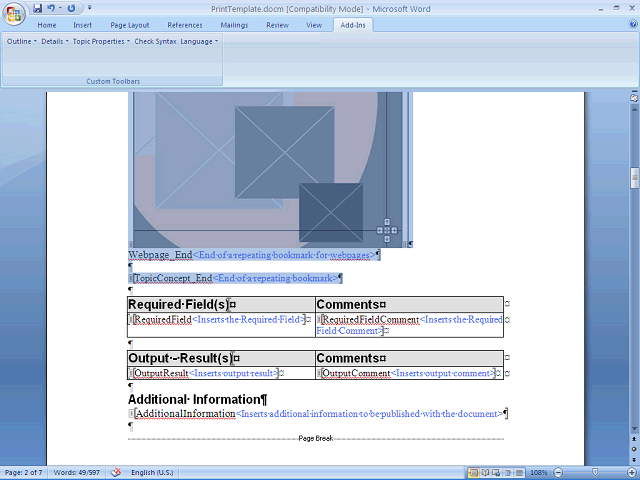The height and width of the screenshot is (480, 640).
Task: Click the Page 2 of 7 indicator
Action: [x=24, y=473]
